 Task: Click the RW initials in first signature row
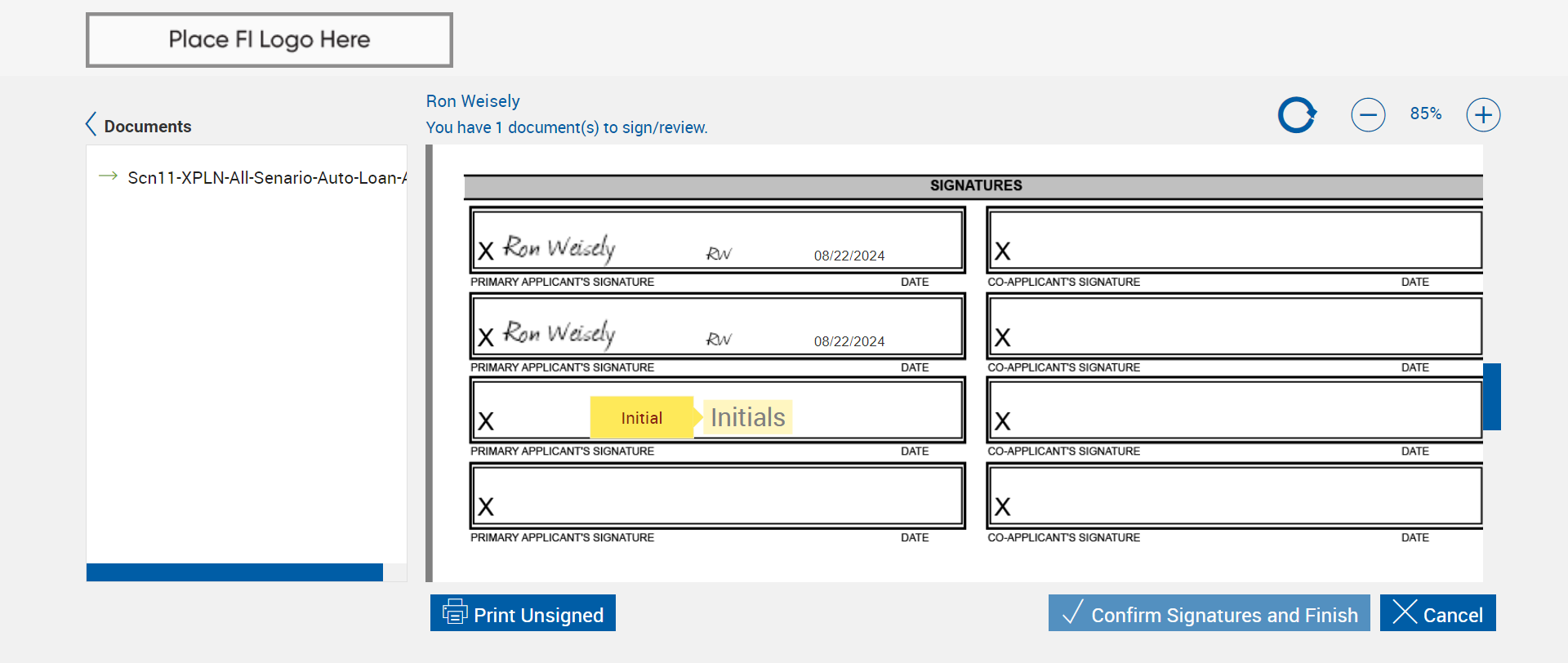[x=719, y=254]
